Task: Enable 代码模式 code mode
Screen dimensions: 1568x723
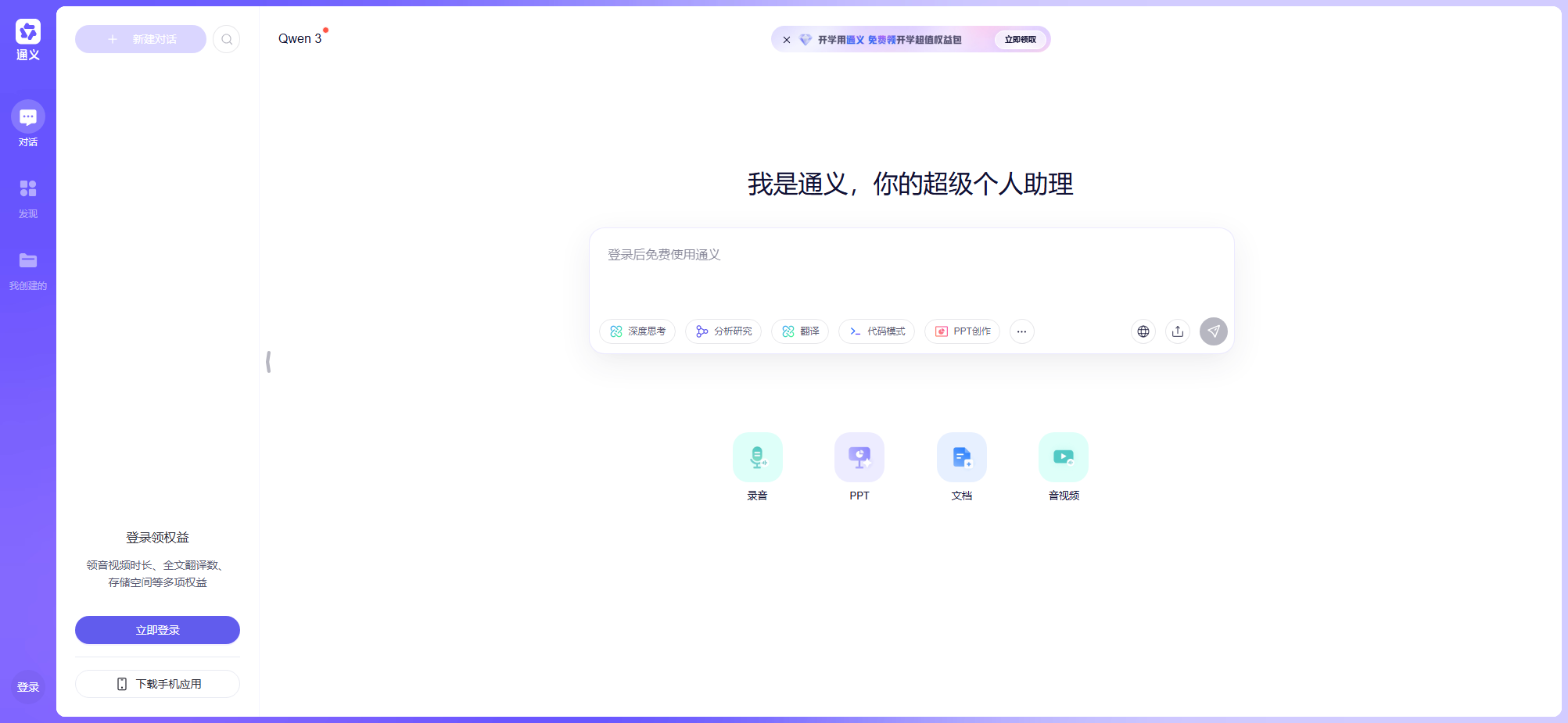Action: tap(876, 331)
